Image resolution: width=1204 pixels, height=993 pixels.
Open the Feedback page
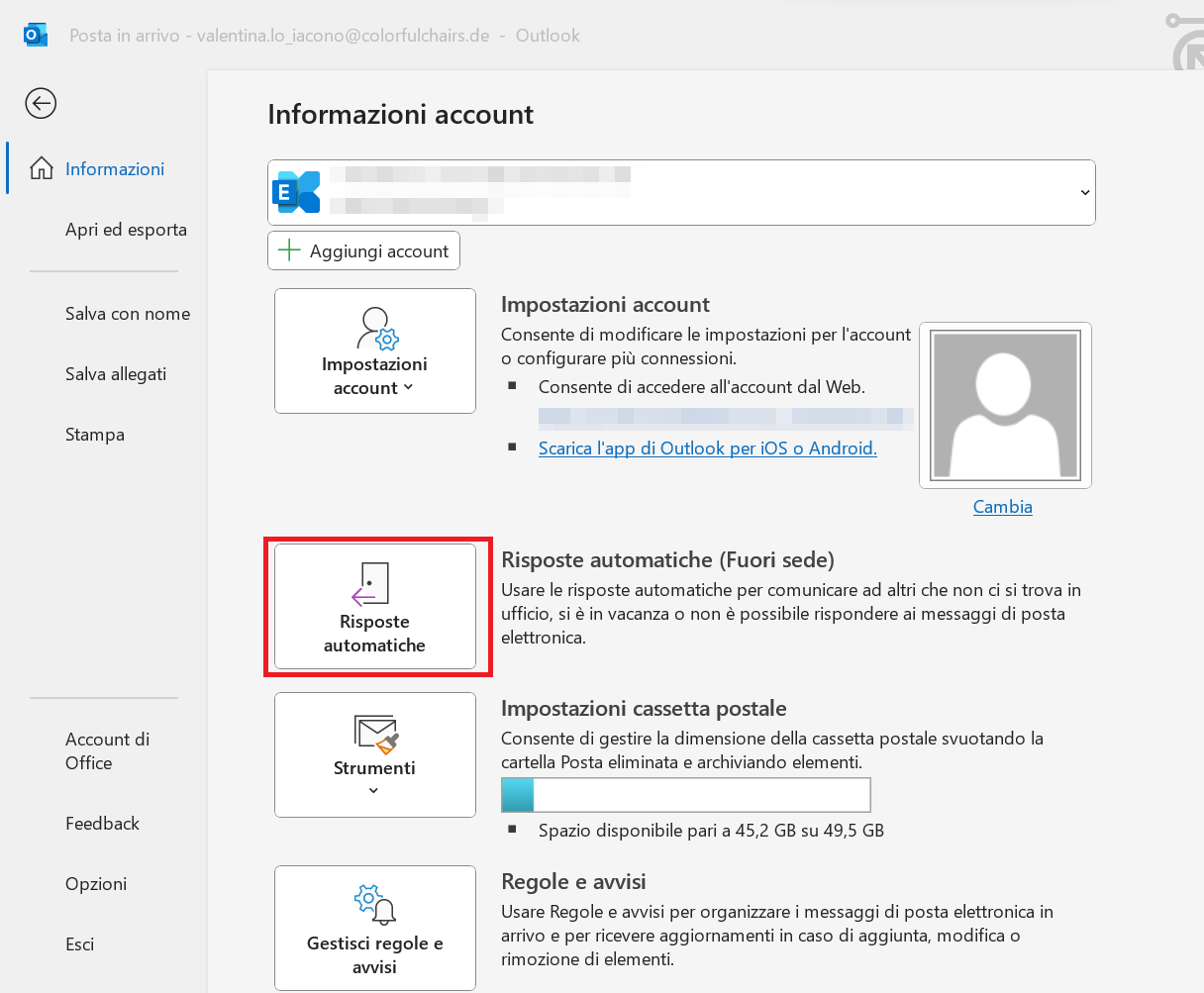click(x=102, y=824)
